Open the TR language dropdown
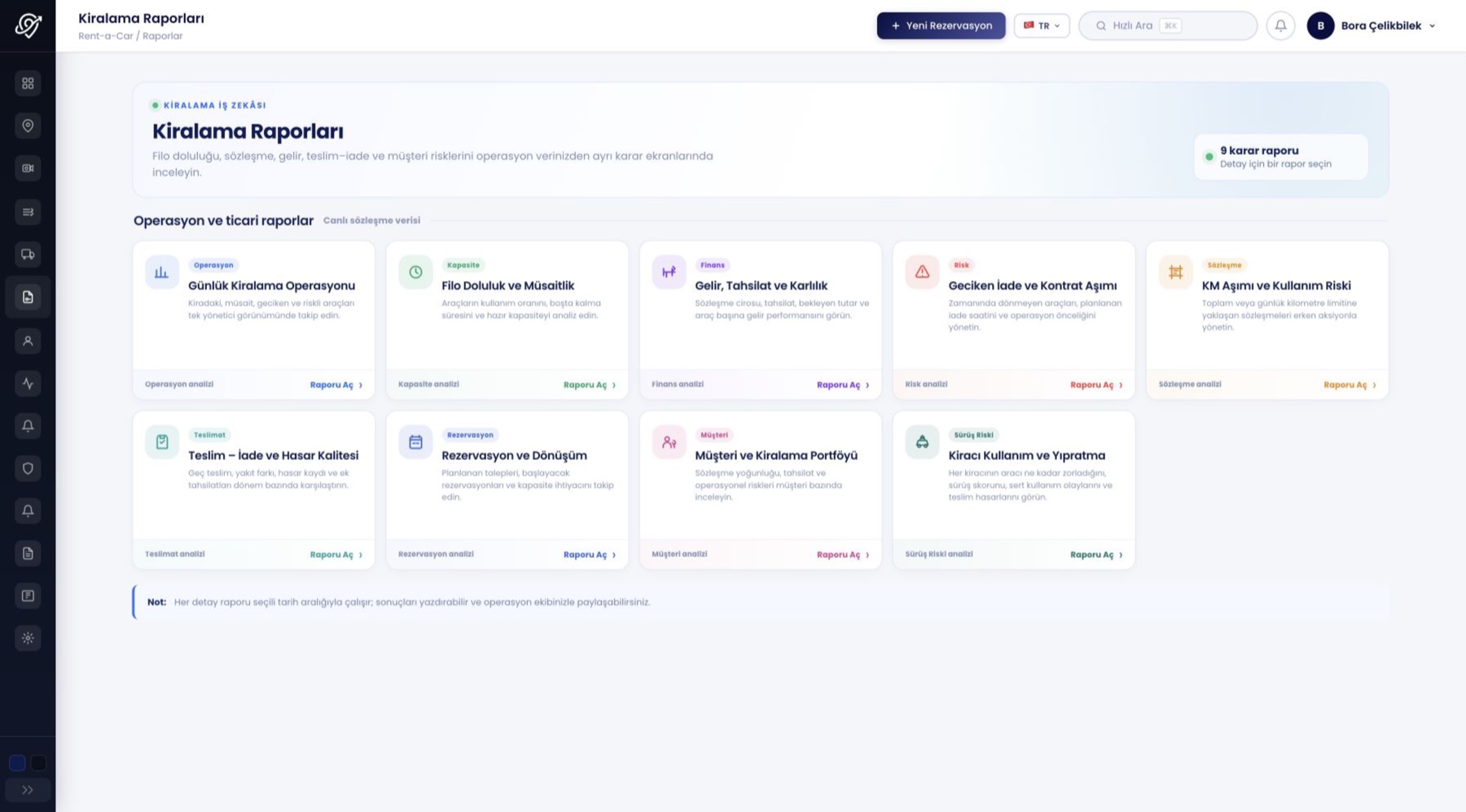This screenshot has width=1466, height=812. 1042,25
